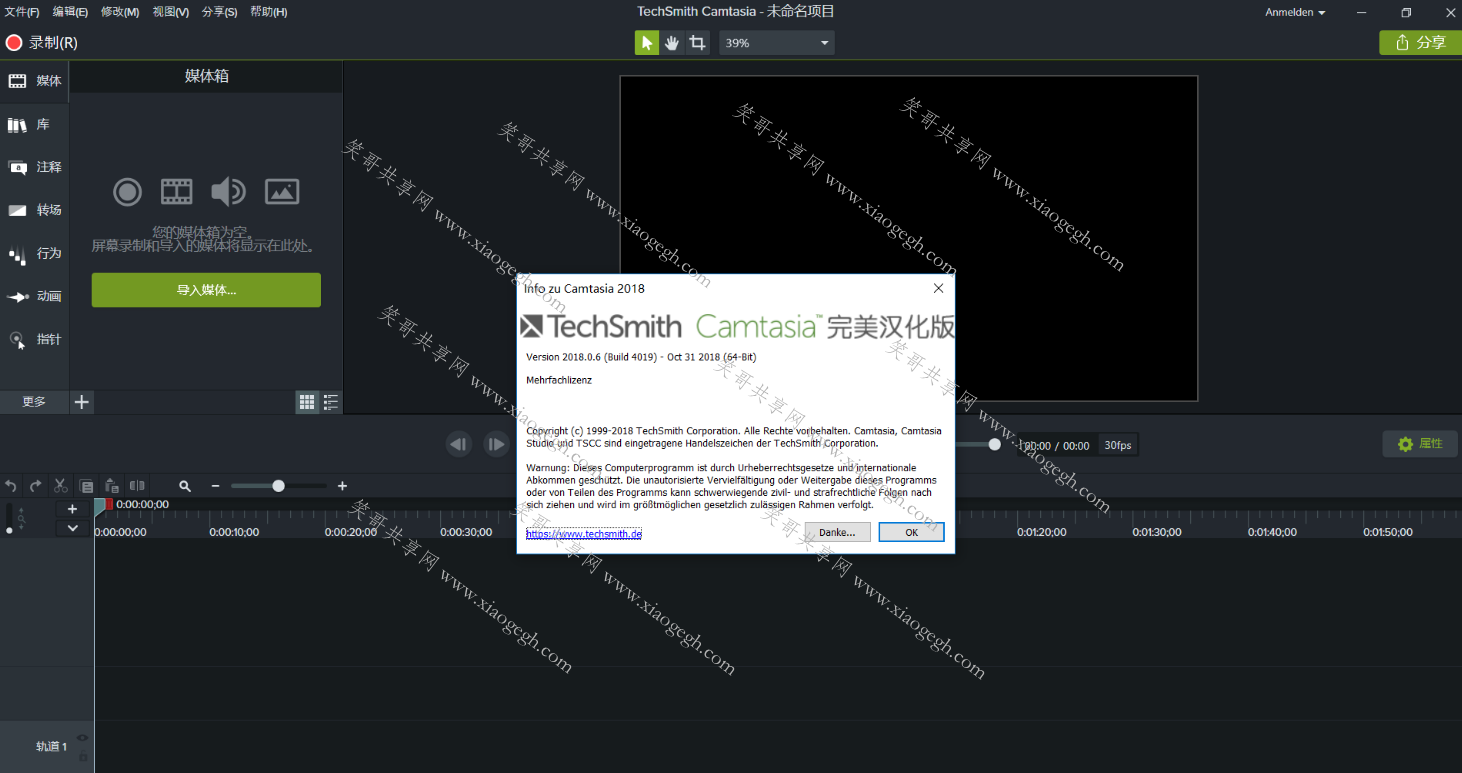
Task: Click the Paste icon in timeline toolbar
Action: tap(112, 486)
